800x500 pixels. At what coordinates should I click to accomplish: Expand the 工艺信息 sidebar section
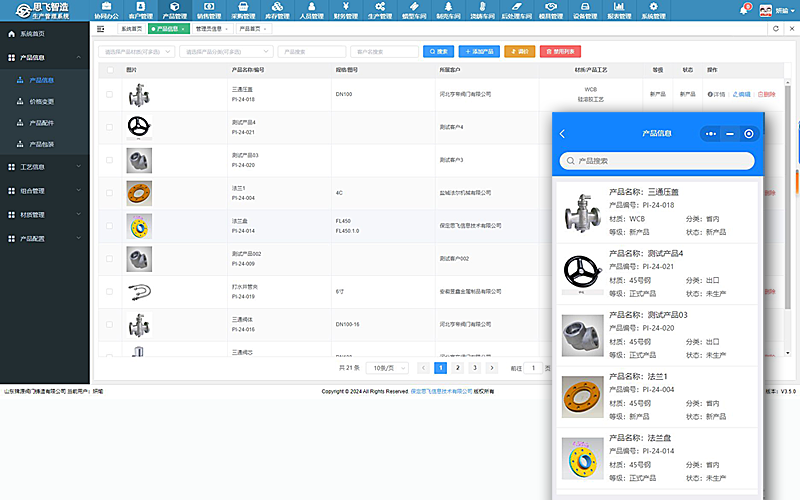click(x=45, y=167)
